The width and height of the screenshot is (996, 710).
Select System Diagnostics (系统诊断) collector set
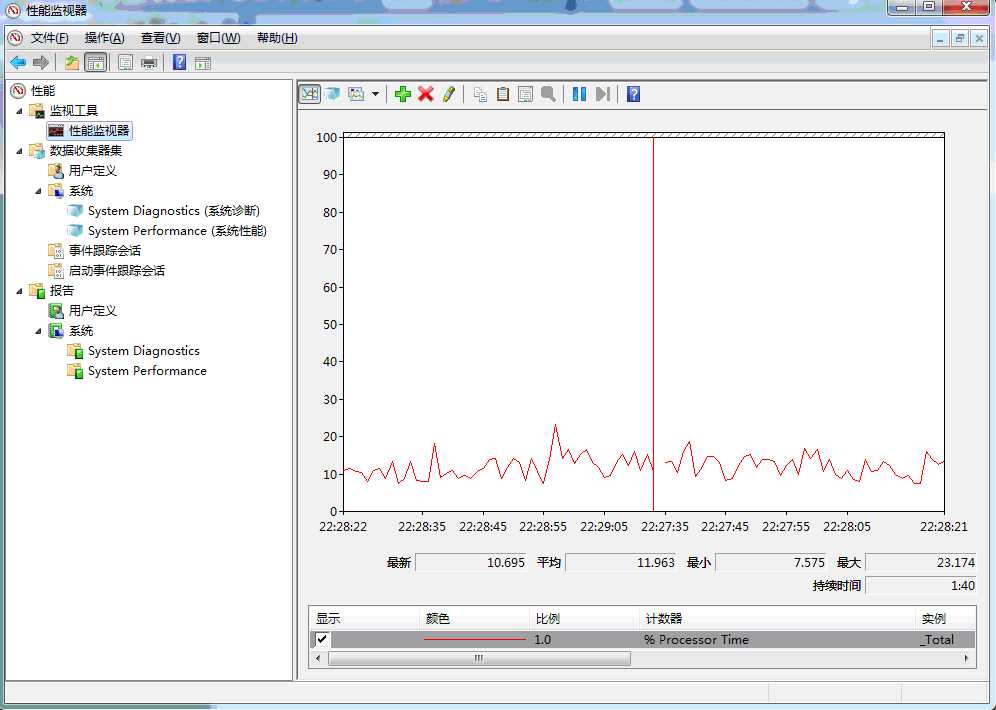173,211
